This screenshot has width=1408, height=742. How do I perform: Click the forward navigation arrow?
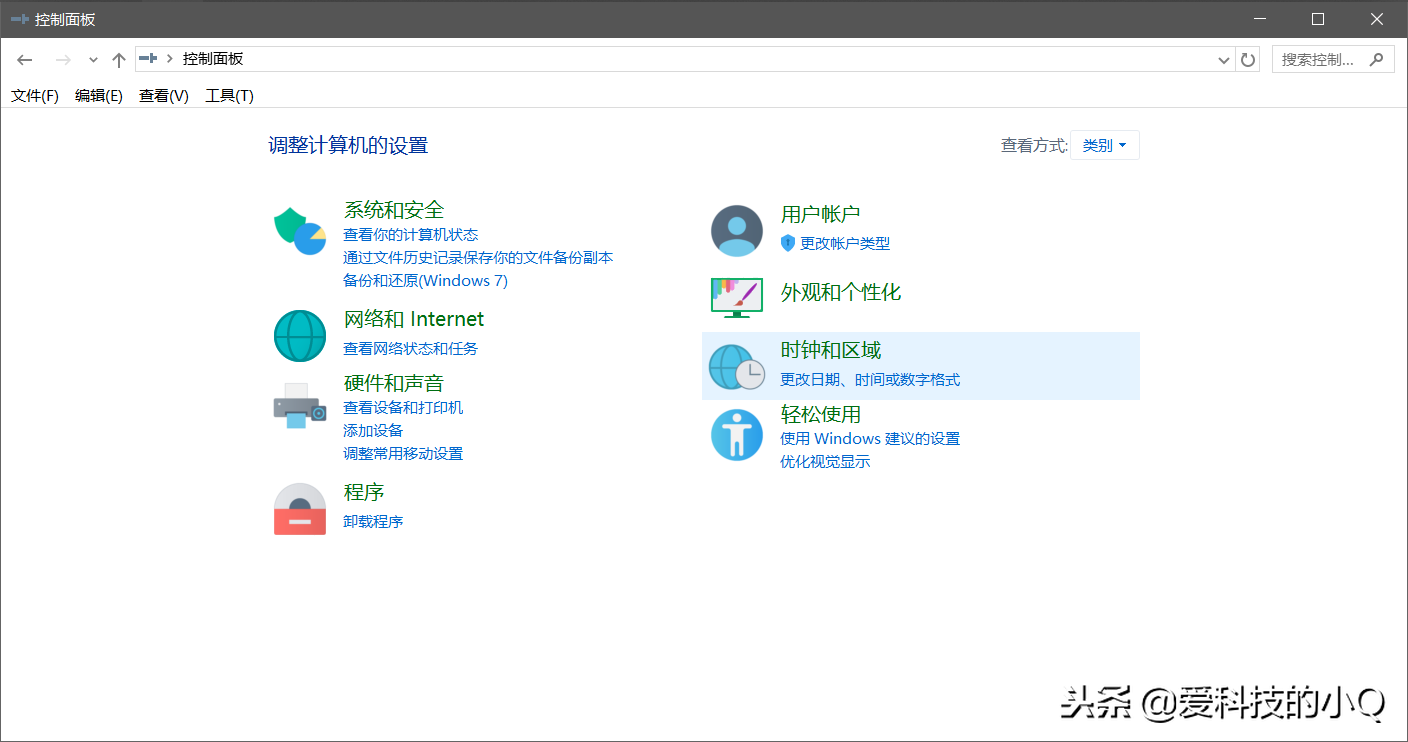[63, 60]
